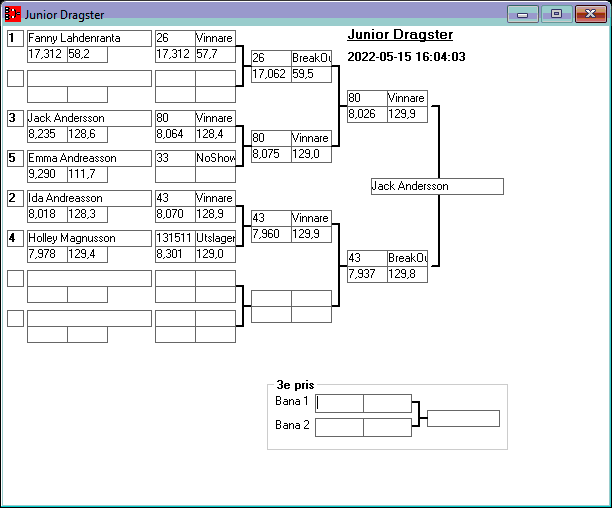Screen dimensions: 612x508
Task: Click the Fanny Lahdenranta name field
Action: (x=89, y=38)
